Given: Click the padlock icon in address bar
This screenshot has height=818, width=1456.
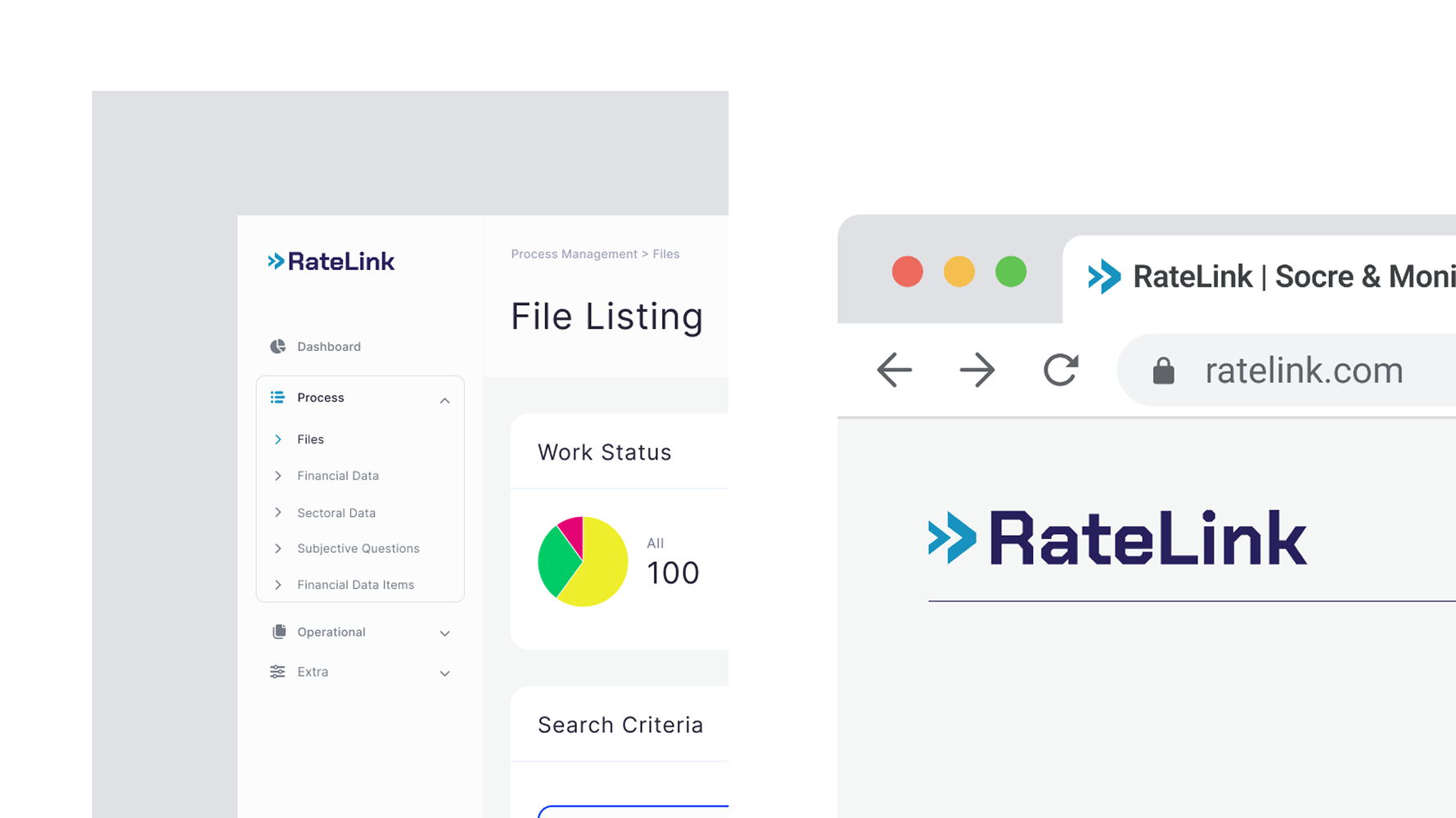Looking at the screenshot, I should (1163, 371).
